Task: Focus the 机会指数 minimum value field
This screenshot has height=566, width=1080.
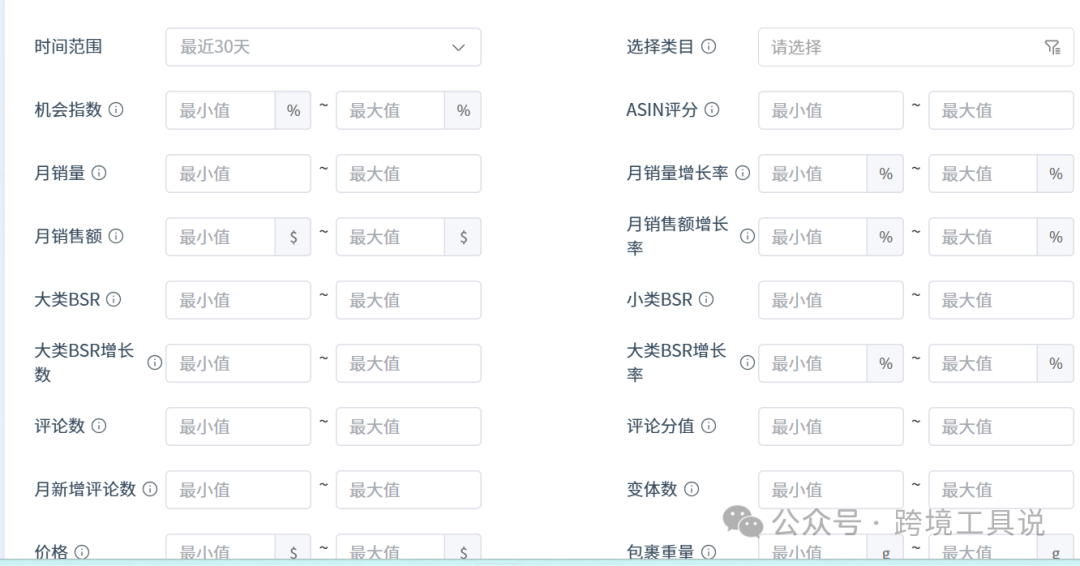Action: click(x=220, y=110)
